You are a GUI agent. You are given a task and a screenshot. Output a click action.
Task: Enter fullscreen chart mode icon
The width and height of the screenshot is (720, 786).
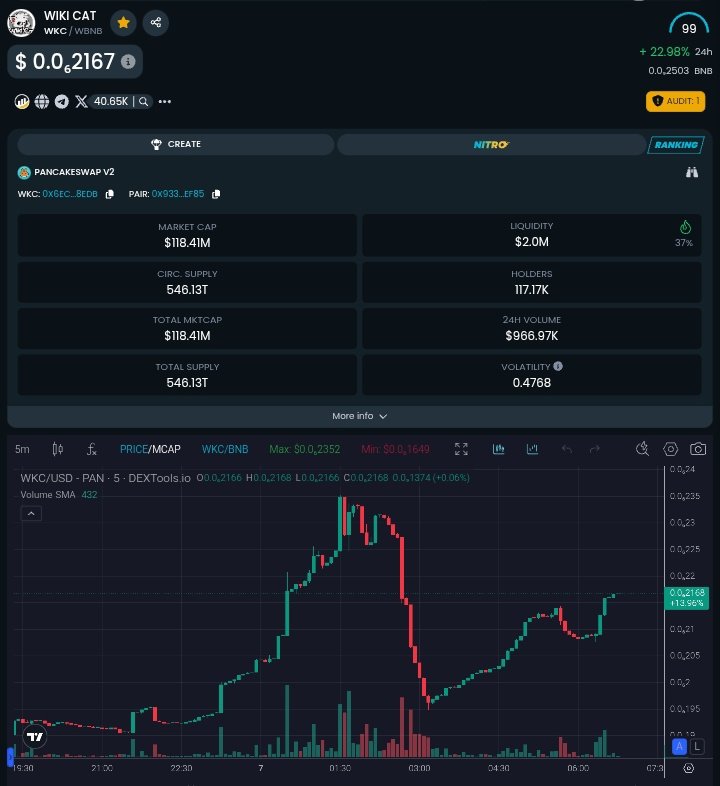461,449
